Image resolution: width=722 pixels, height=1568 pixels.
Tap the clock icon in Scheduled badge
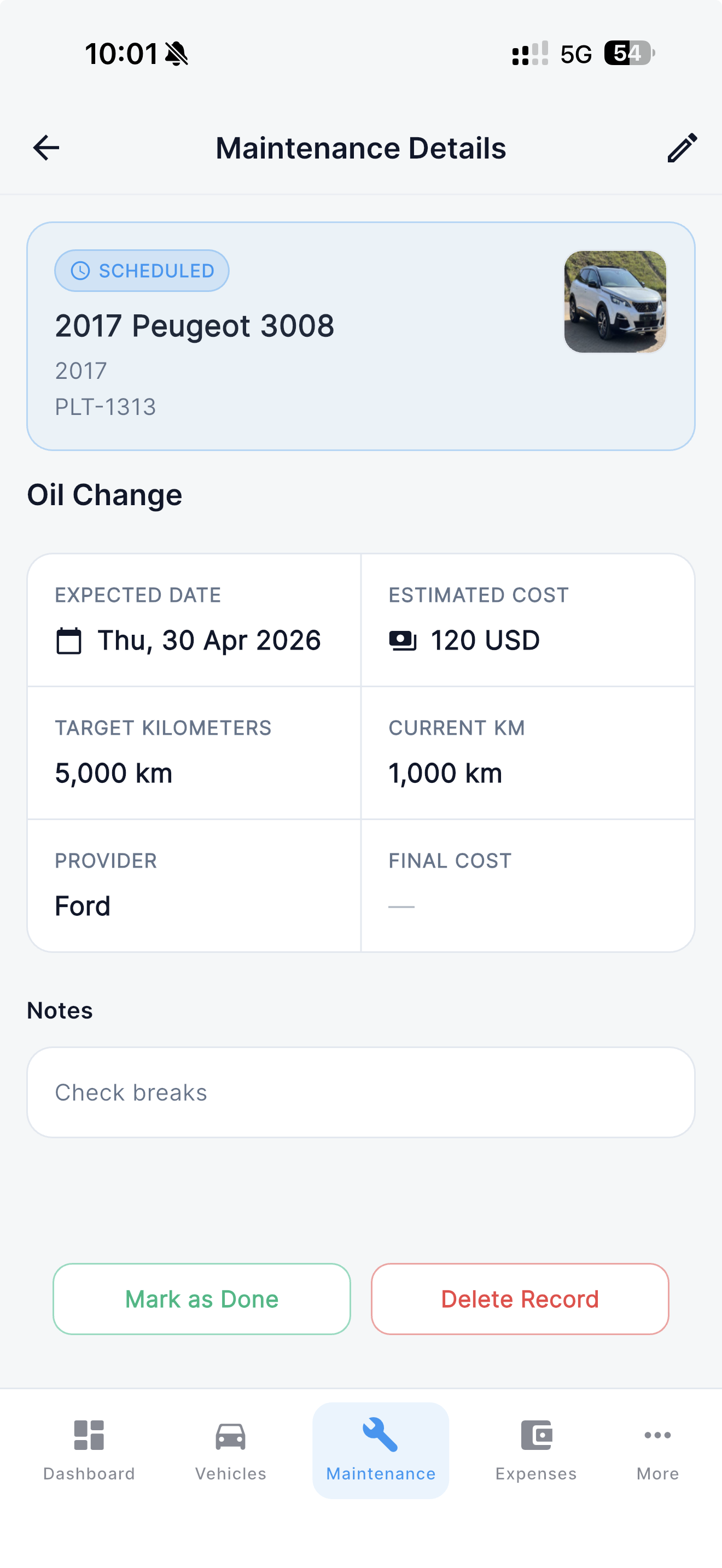click(80, 271)
